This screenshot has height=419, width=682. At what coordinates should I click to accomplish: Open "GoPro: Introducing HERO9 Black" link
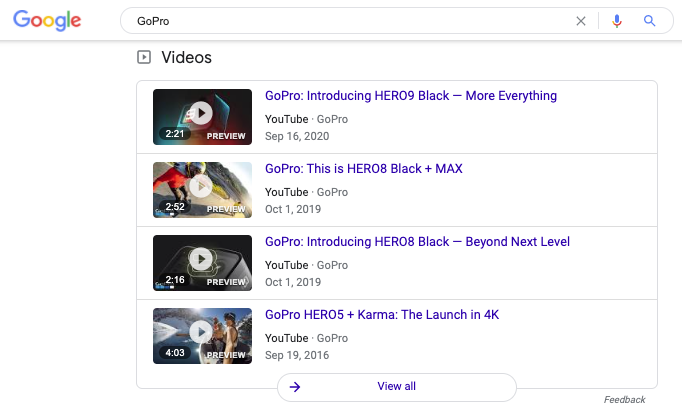point(410,96)
